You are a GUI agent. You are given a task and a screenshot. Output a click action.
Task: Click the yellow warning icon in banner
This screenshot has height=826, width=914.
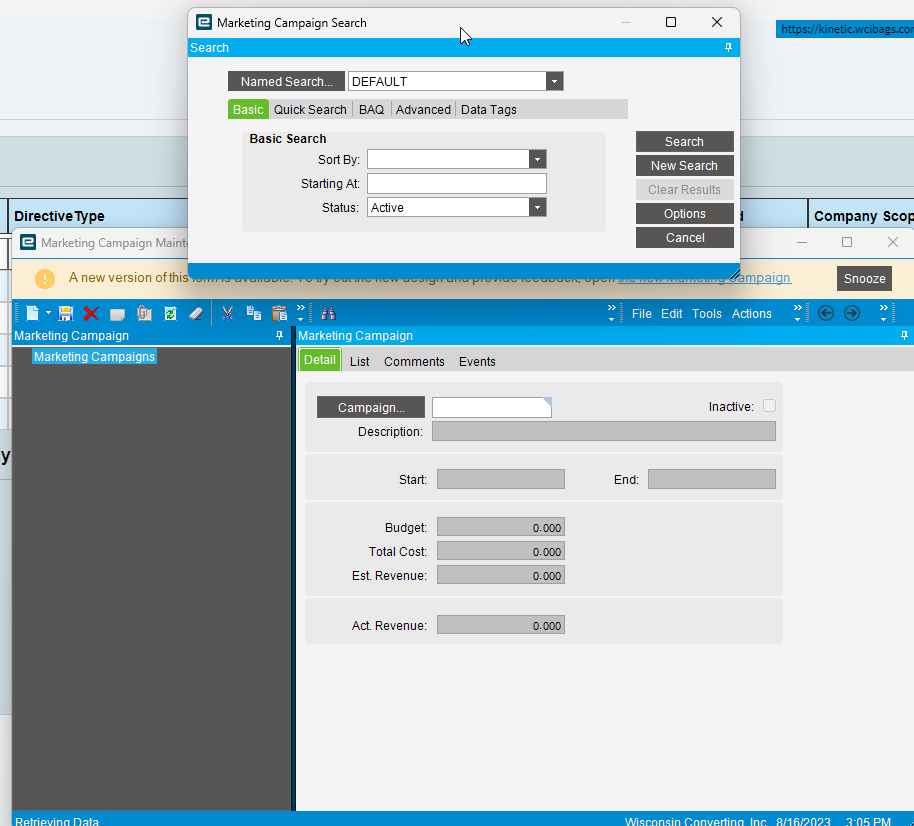click(x=45, y=279)
